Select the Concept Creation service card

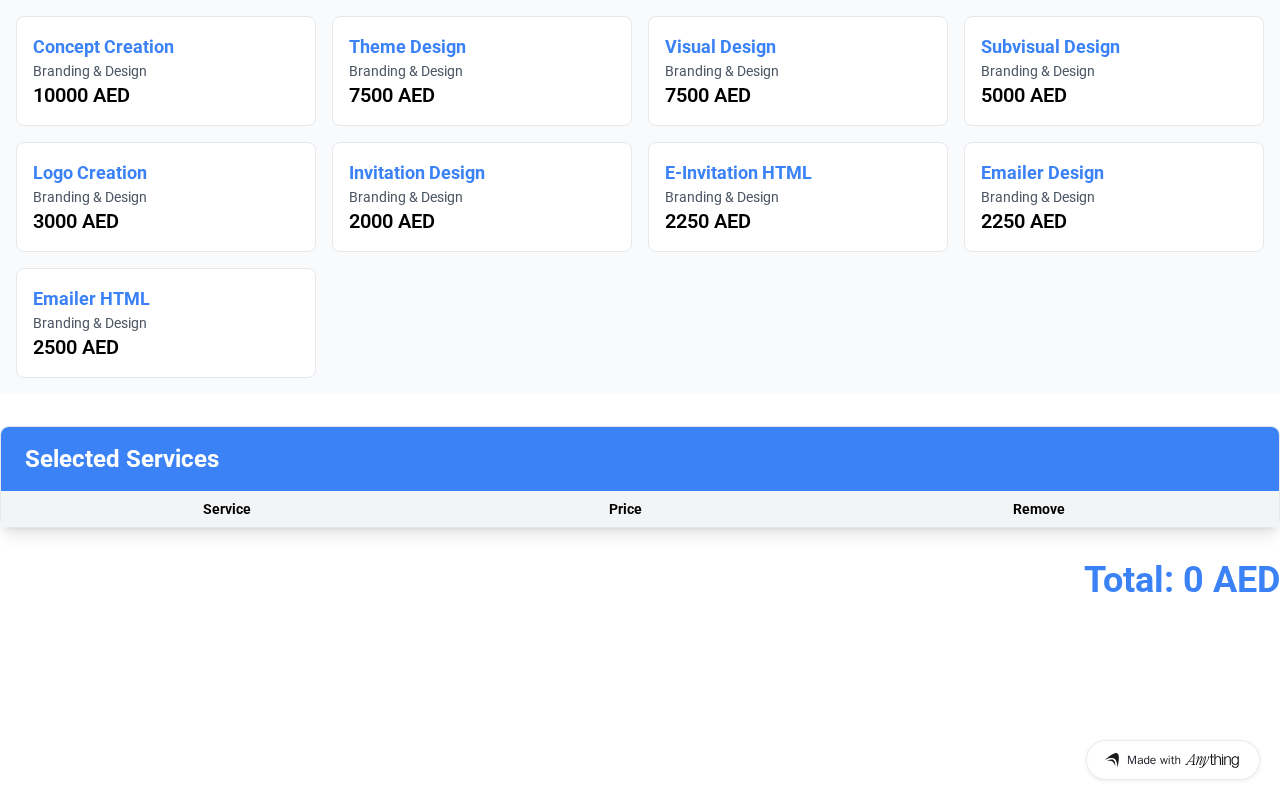(166, 71)
